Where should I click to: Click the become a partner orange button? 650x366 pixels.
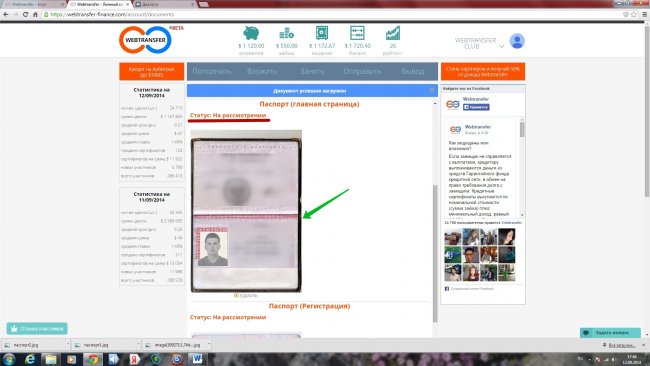(x=483, y=72)
